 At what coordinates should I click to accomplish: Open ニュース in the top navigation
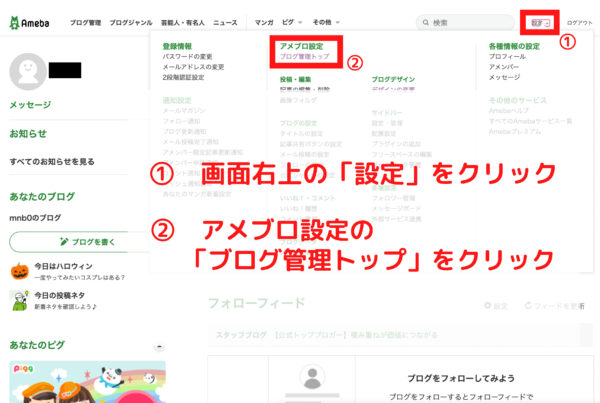coord(225,23)
